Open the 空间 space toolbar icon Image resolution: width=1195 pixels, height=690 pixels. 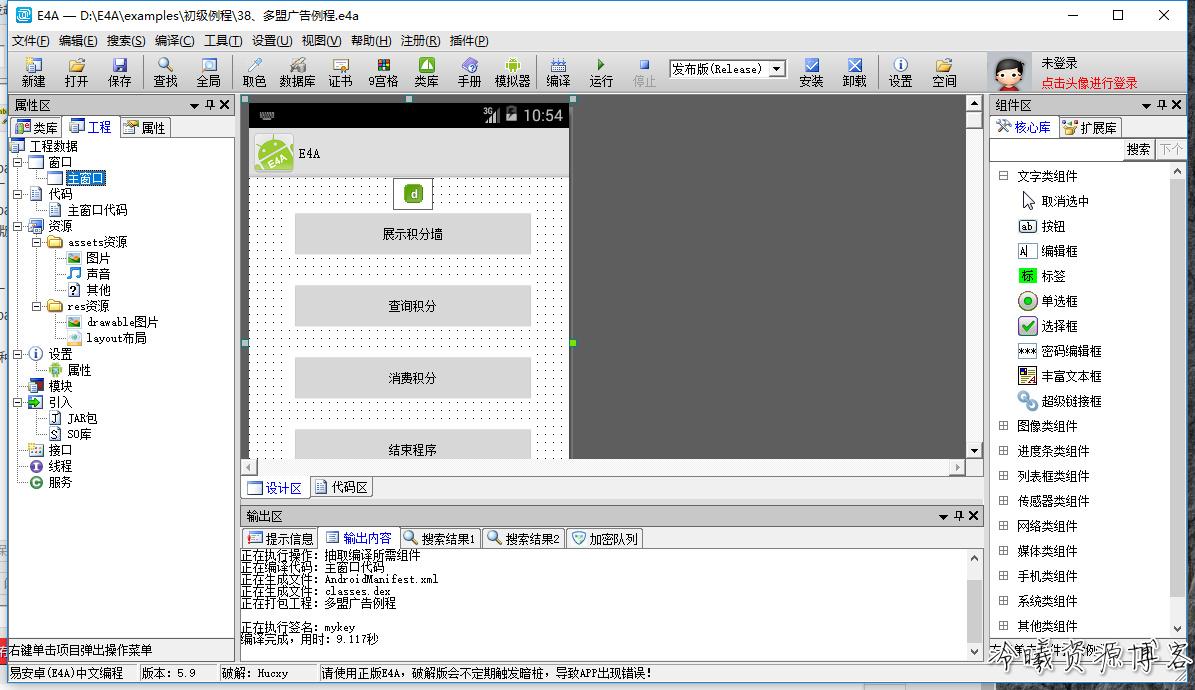tap(944, 72)
